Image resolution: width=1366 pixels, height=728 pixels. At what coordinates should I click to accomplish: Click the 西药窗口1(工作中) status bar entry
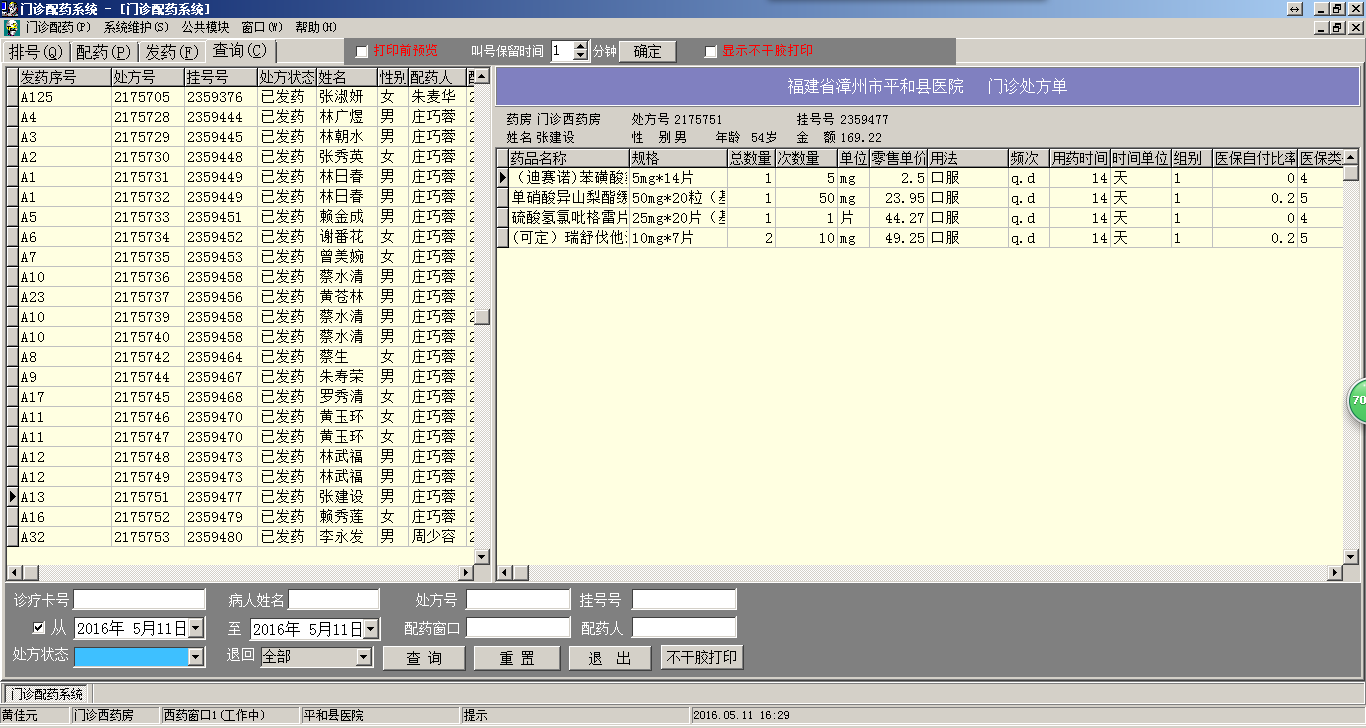[x=230, y=716]
